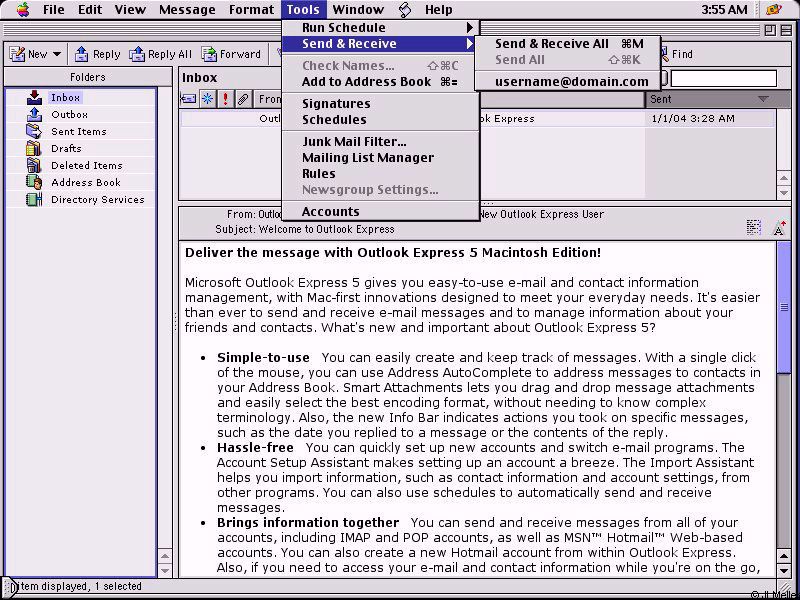
Task: Select Sent Items folder label
Action: pos(79,131)
